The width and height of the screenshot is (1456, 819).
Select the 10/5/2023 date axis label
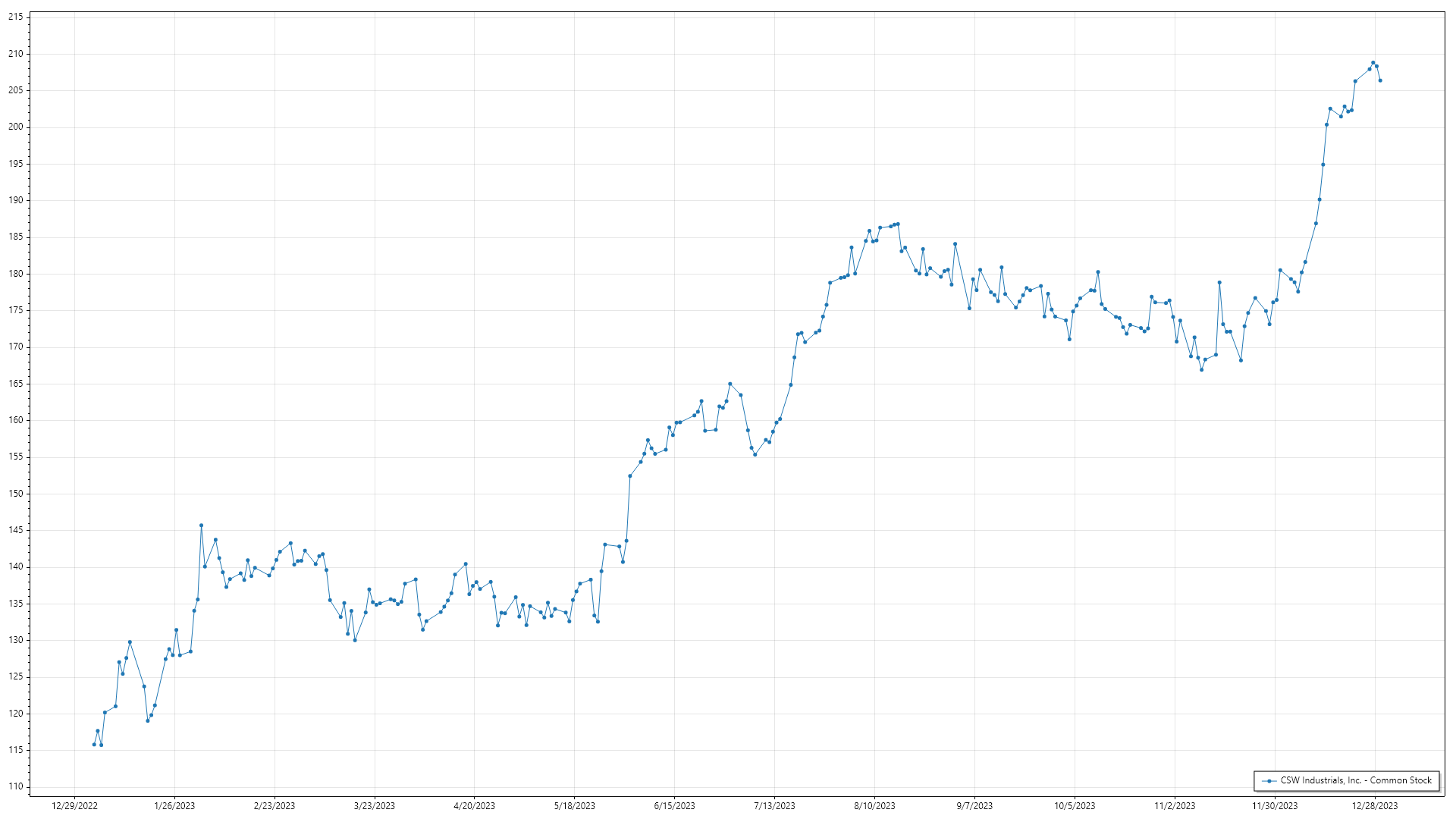pyautogui.click(x=1075, y=806)
